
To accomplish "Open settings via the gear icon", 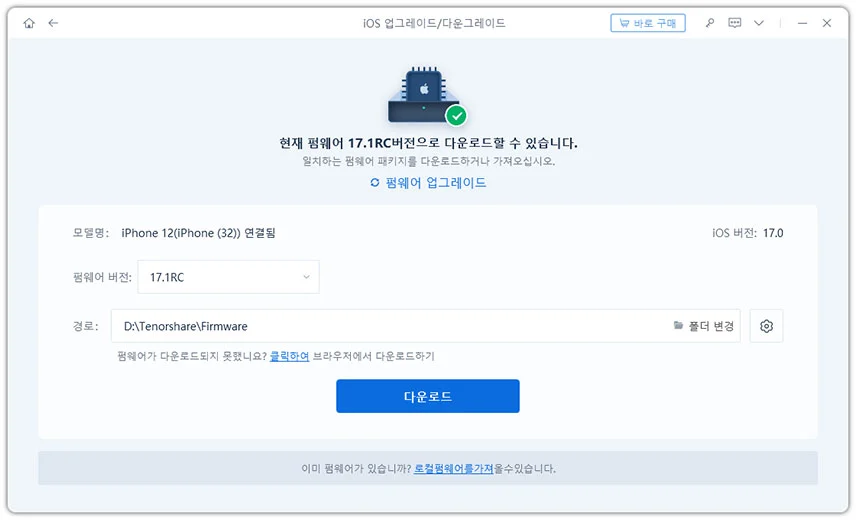I will tap(766, 326).
